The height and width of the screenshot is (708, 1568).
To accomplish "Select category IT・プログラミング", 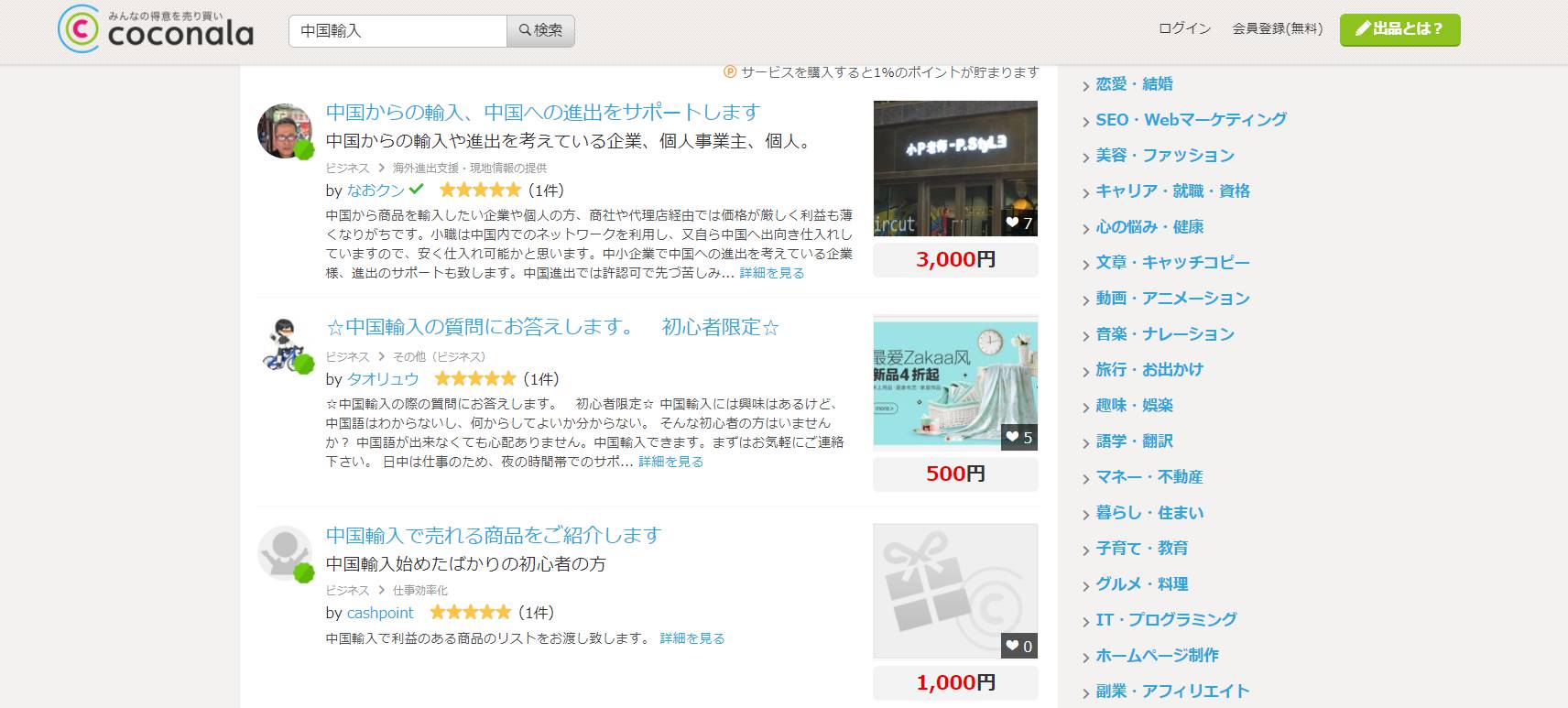I will pyautogui.click(x=1166, y=620).
